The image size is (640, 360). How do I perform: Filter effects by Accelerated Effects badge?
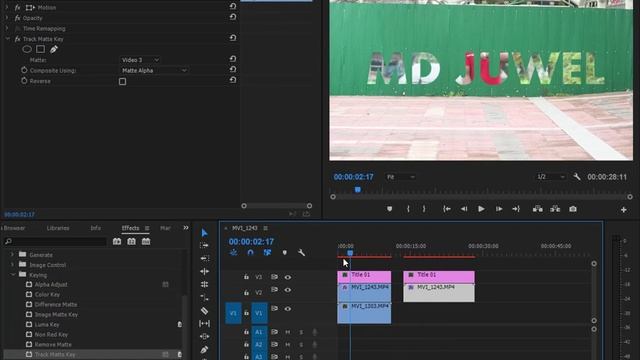[117, 242]
